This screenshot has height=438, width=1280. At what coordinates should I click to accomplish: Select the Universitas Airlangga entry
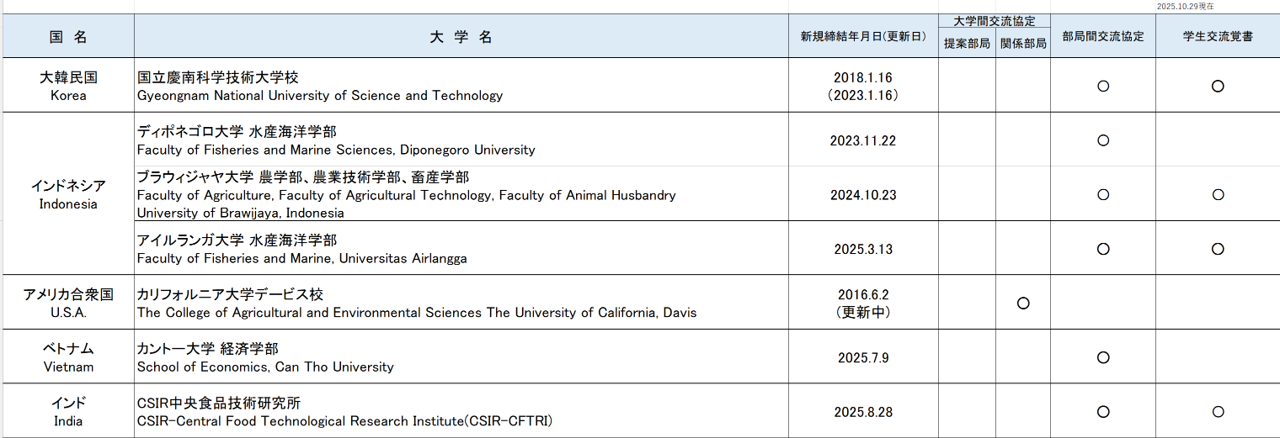(x=302, y=249)
